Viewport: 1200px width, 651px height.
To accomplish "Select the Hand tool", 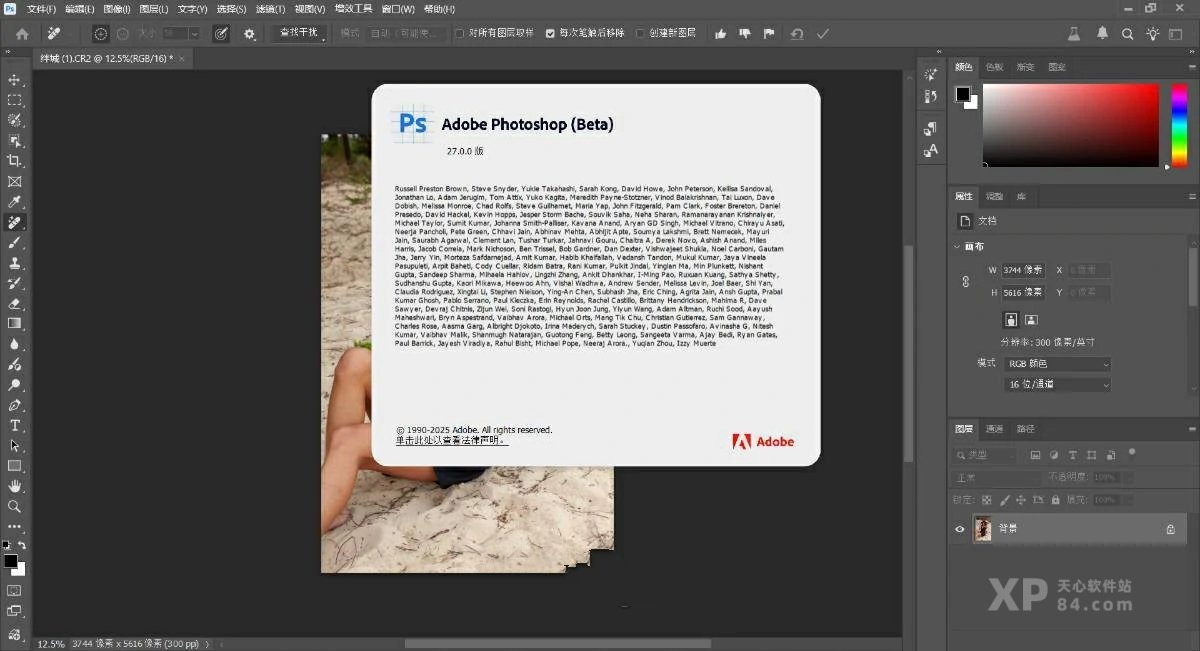I will [14, 486].
